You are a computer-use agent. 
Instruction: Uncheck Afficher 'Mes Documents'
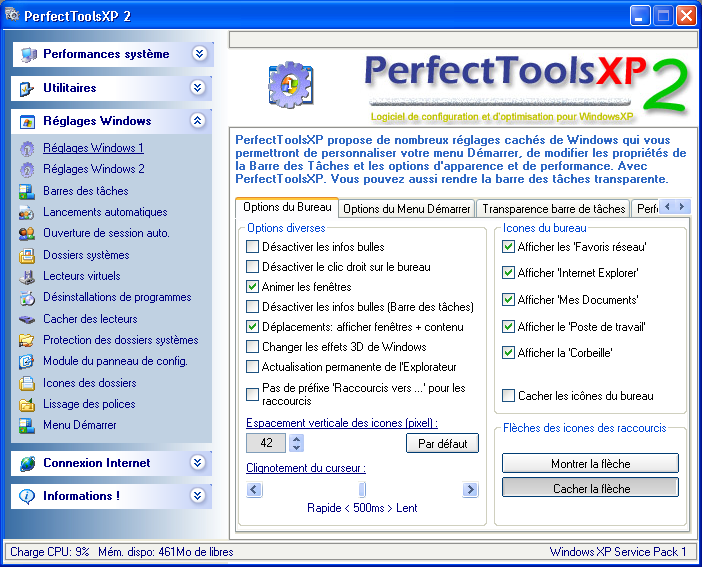(x=508, y=300)
